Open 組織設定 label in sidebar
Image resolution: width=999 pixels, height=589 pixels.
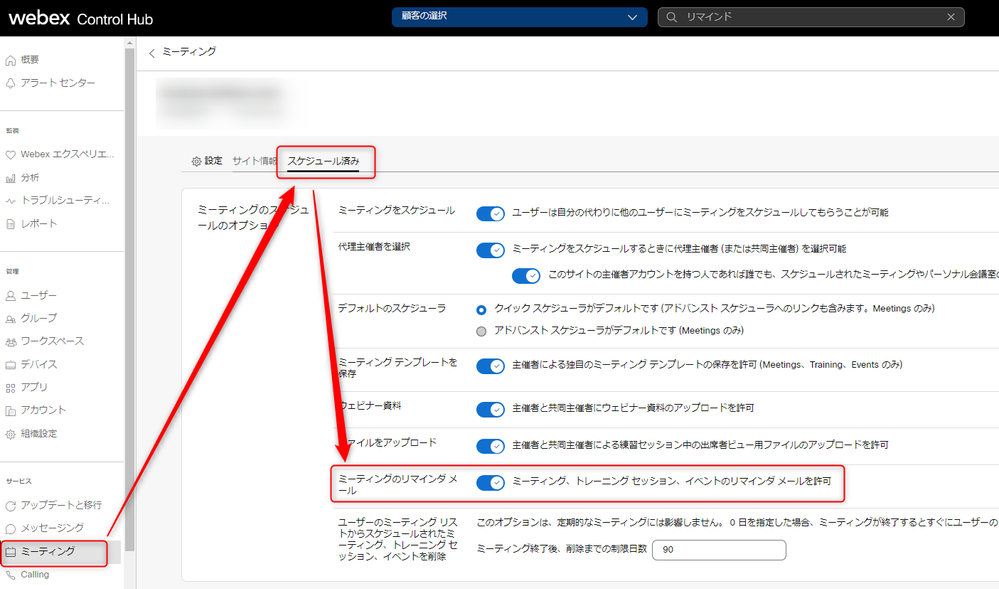[x=39, y=433]
